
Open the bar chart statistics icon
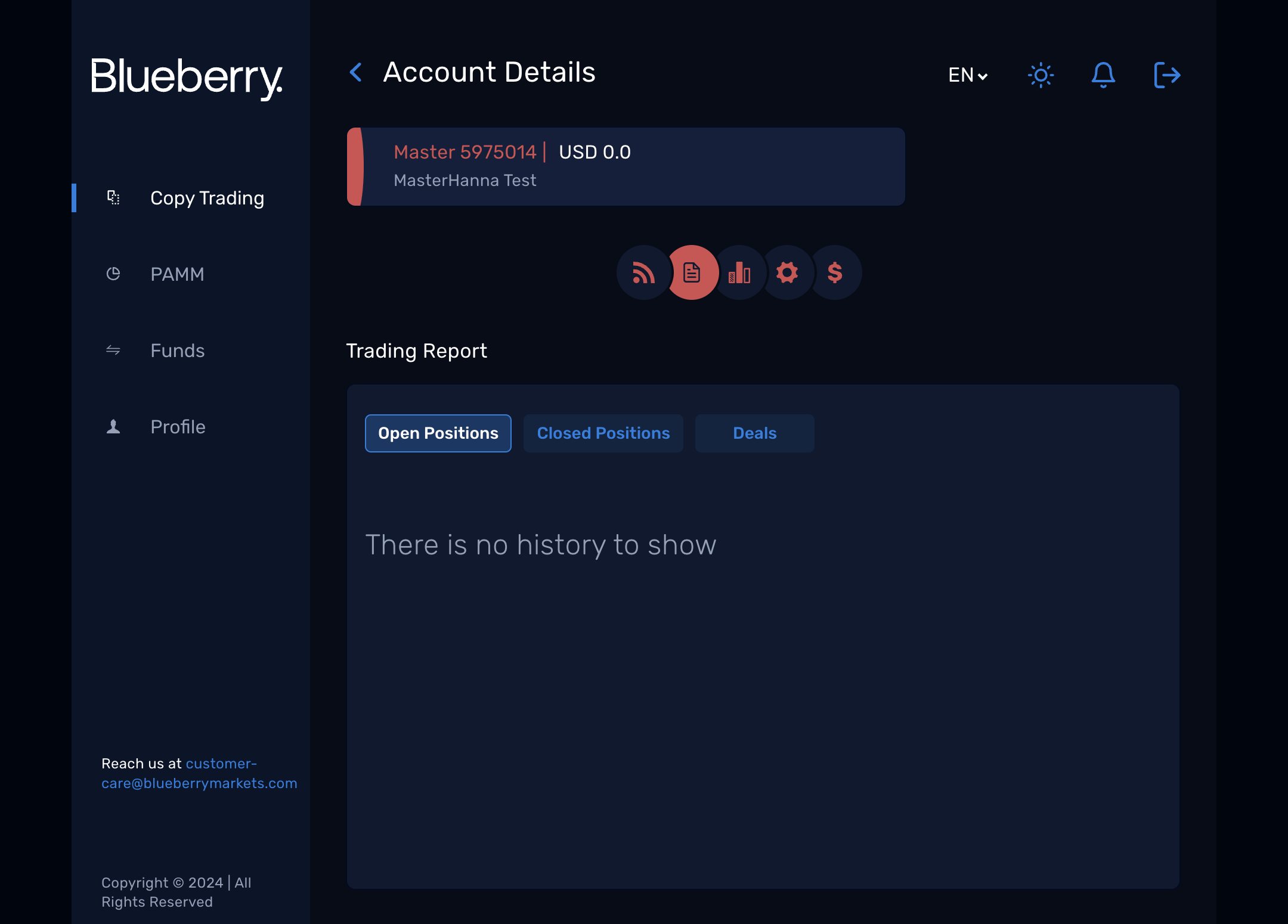(739, 272)
